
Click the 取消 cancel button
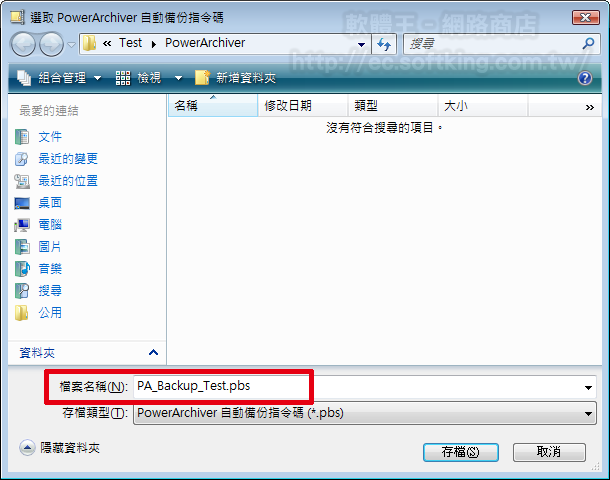pyautogui.click(x=549, y=452)
